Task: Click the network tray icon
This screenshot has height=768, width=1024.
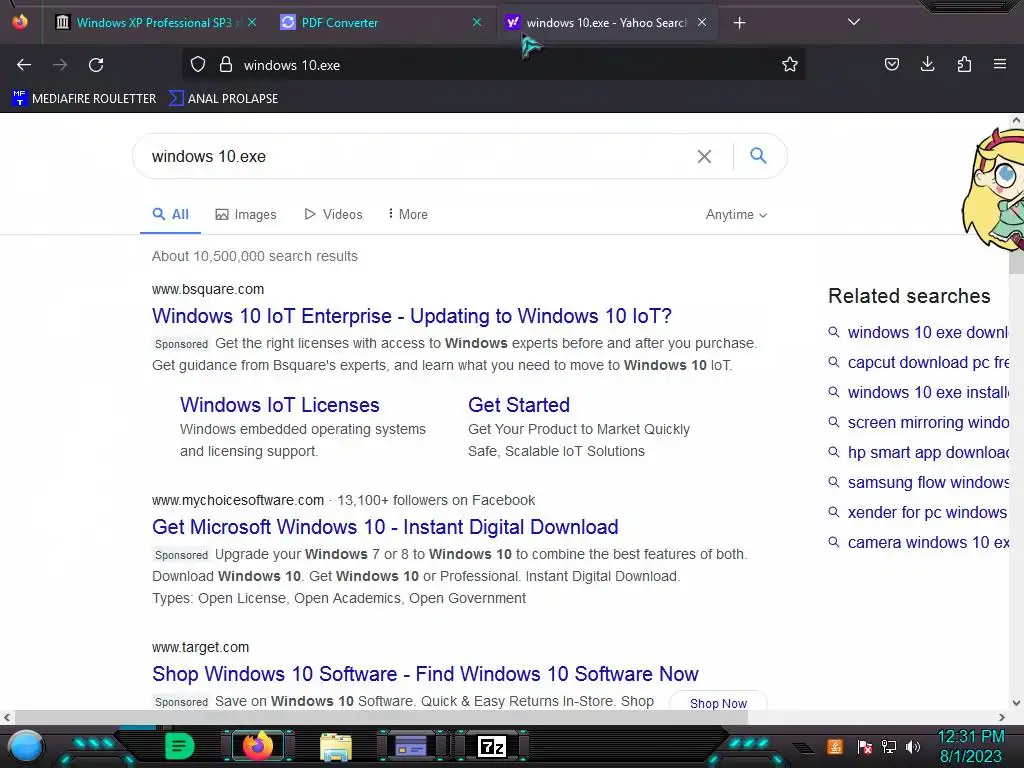Action: pyautogui.click(x=889, y=746)
